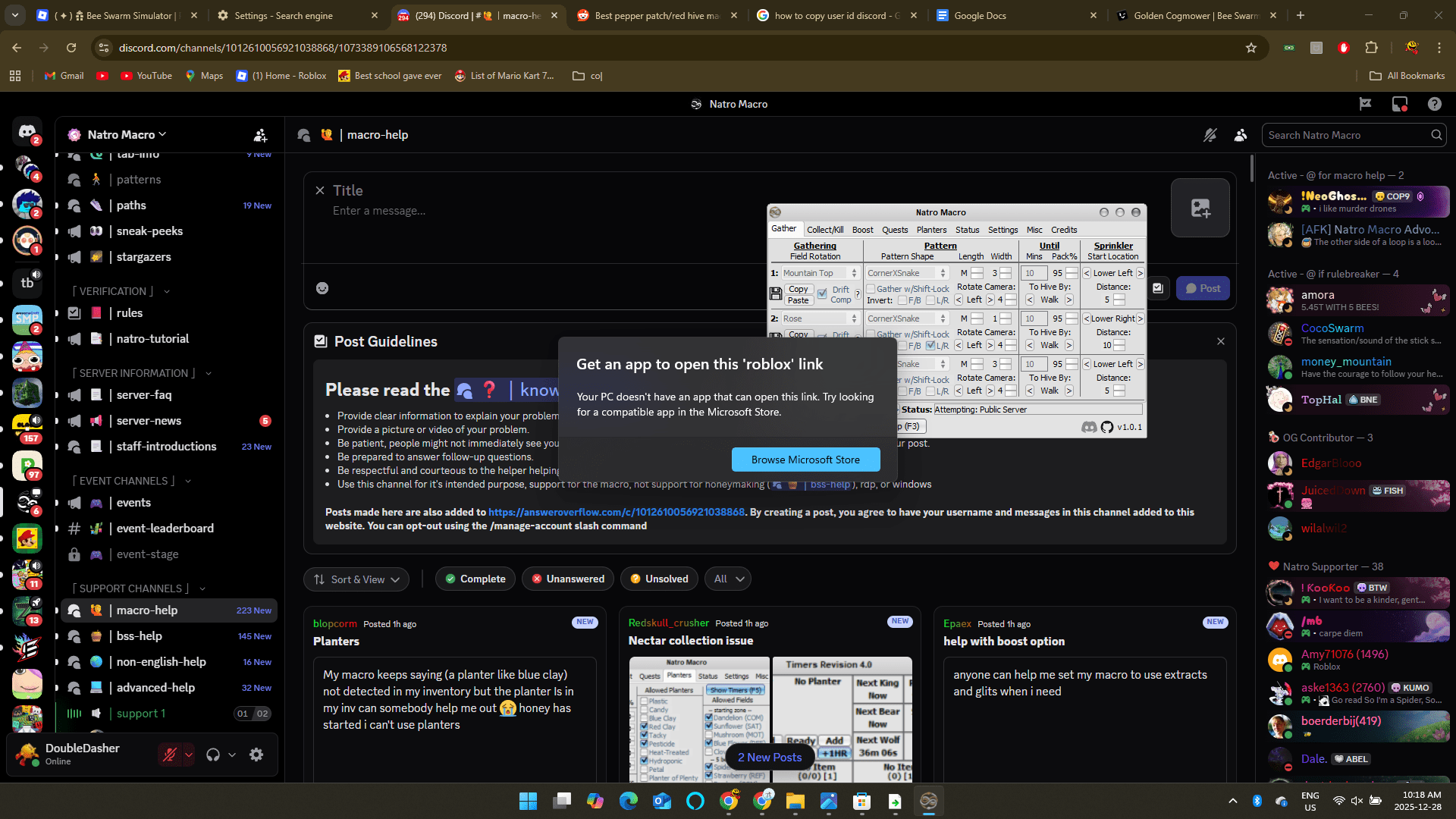This screenshot has height=819, width=1456.
Task: Click the invite people icon beside Natro Macro
Action: coord(260,135)
